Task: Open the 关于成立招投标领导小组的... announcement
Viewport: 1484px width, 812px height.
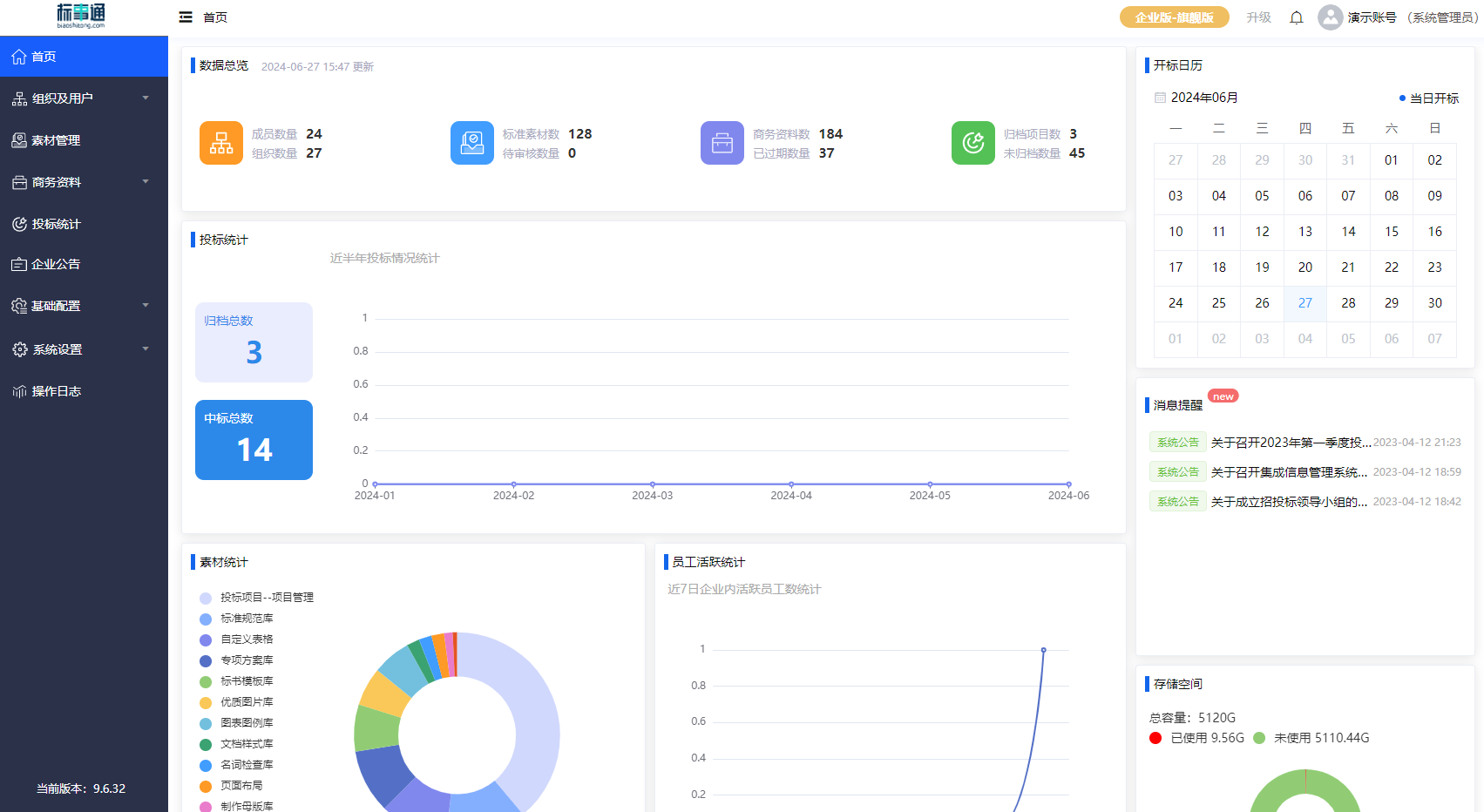Action: click(1289, 502)
